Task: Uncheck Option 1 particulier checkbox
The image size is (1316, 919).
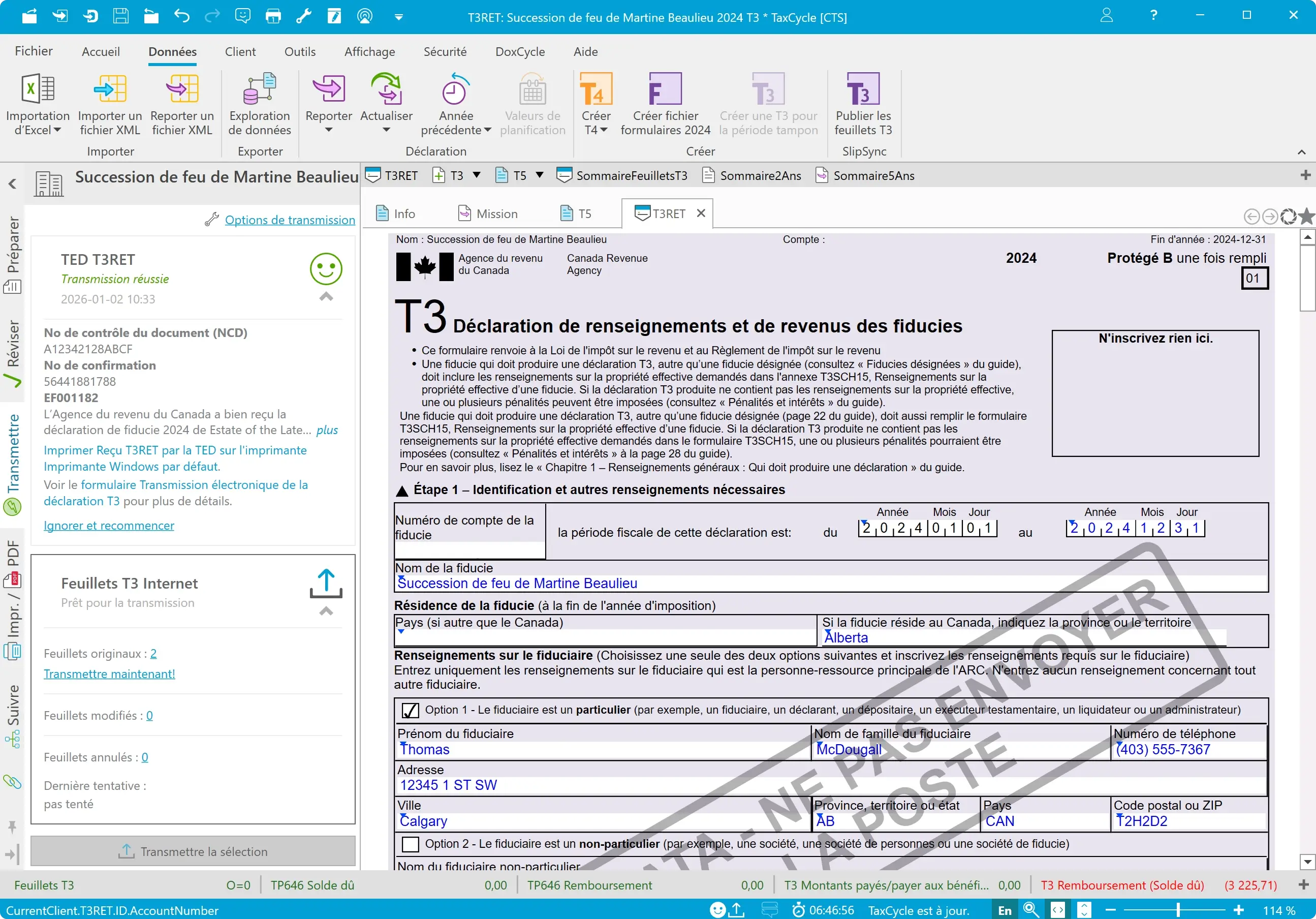Action: [411, 710]
